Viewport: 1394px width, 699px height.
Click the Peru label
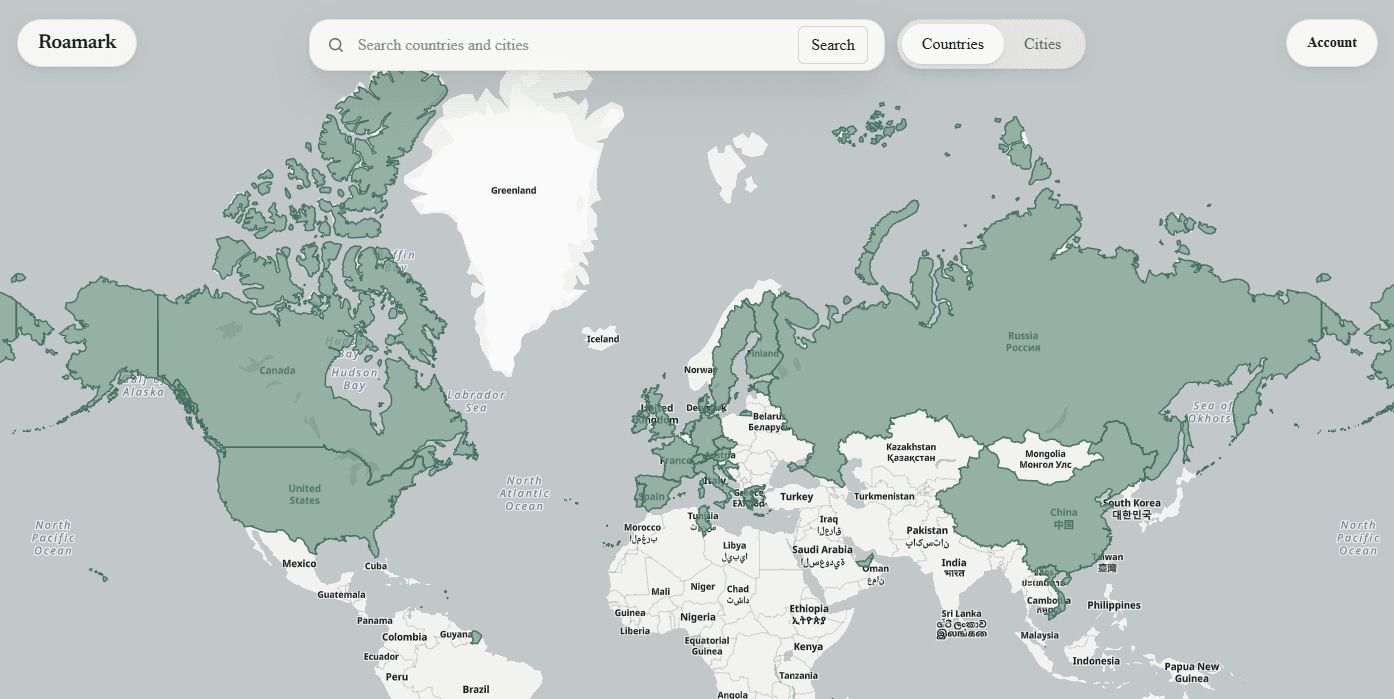coord(397,677)
